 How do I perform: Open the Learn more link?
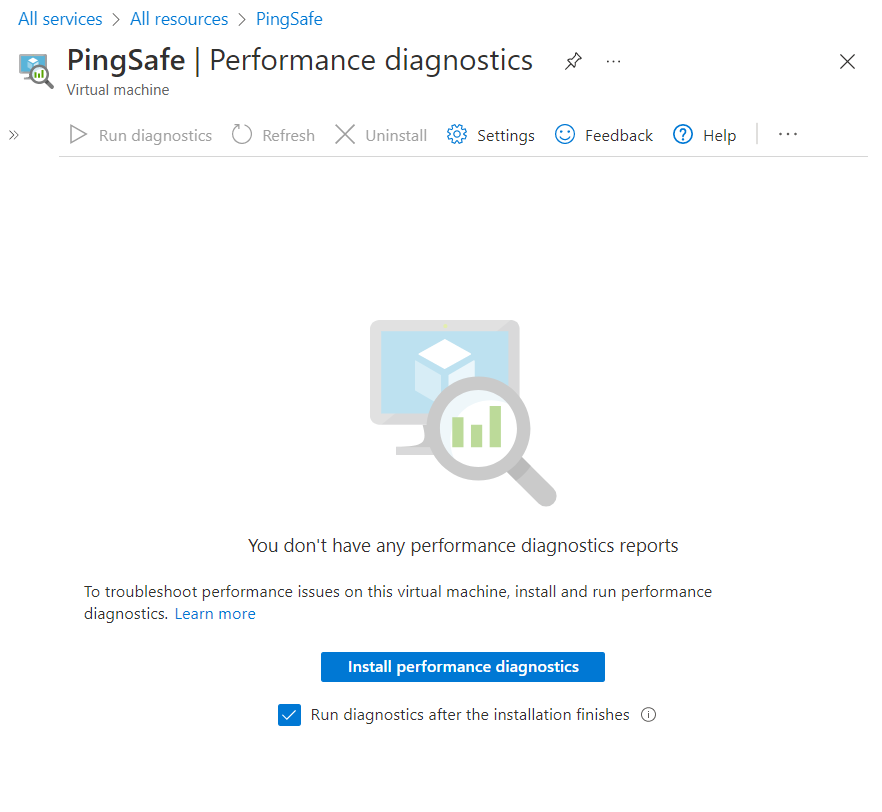[x=215, y=614]
